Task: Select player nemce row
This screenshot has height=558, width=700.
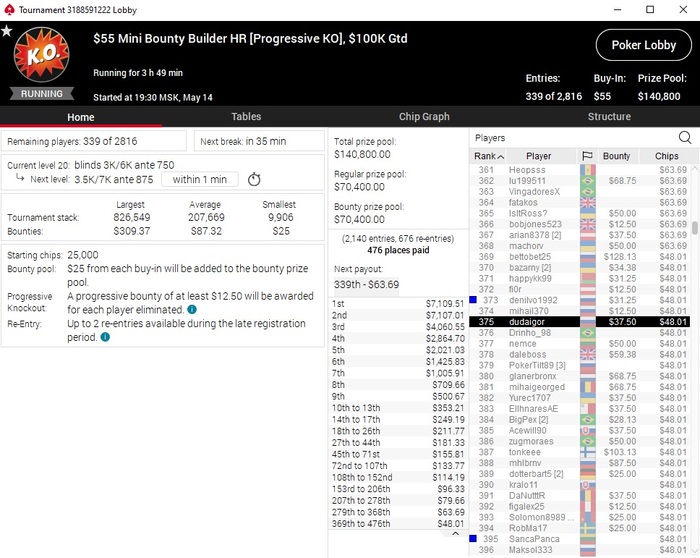Action: click(579, 343)
